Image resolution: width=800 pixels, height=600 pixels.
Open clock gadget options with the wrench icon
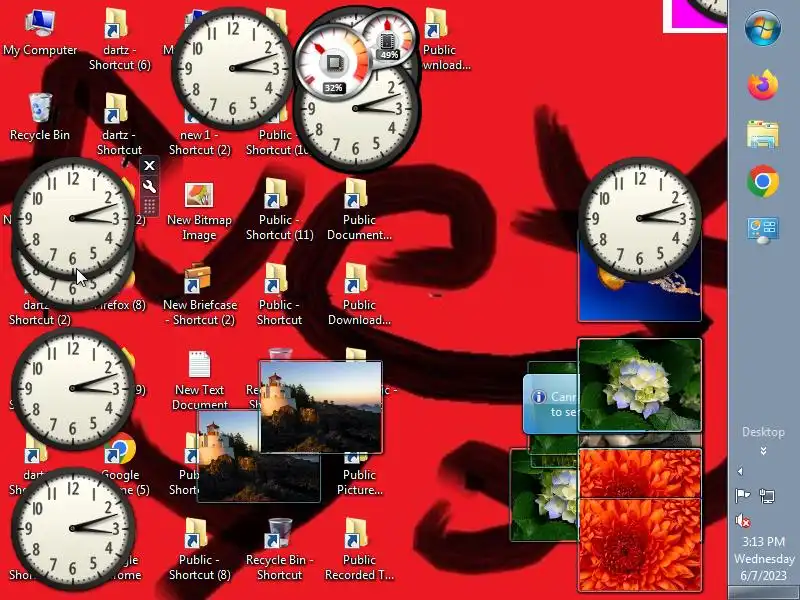pyautogui.click(x=149, y=186)
